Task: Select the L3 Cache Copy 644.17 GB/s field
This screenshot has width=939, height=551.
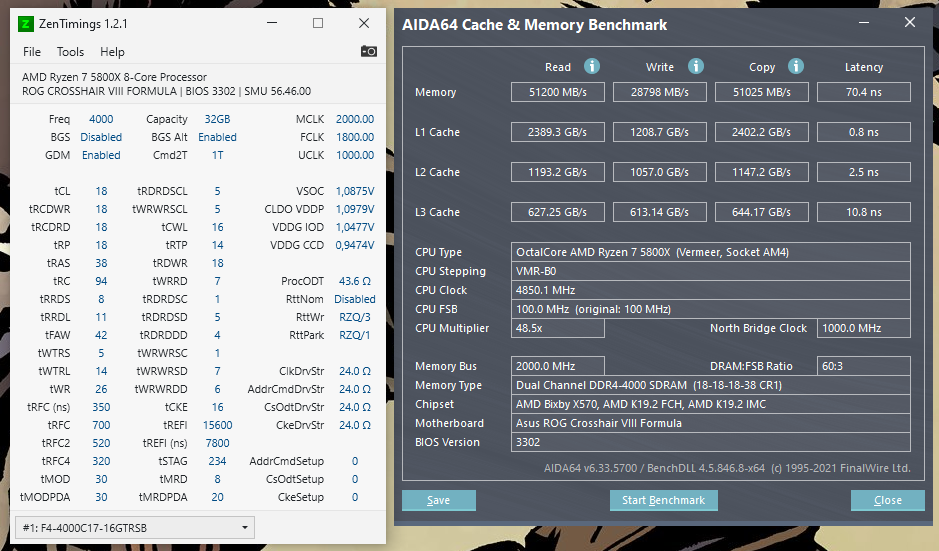Action: click(762, 212)
